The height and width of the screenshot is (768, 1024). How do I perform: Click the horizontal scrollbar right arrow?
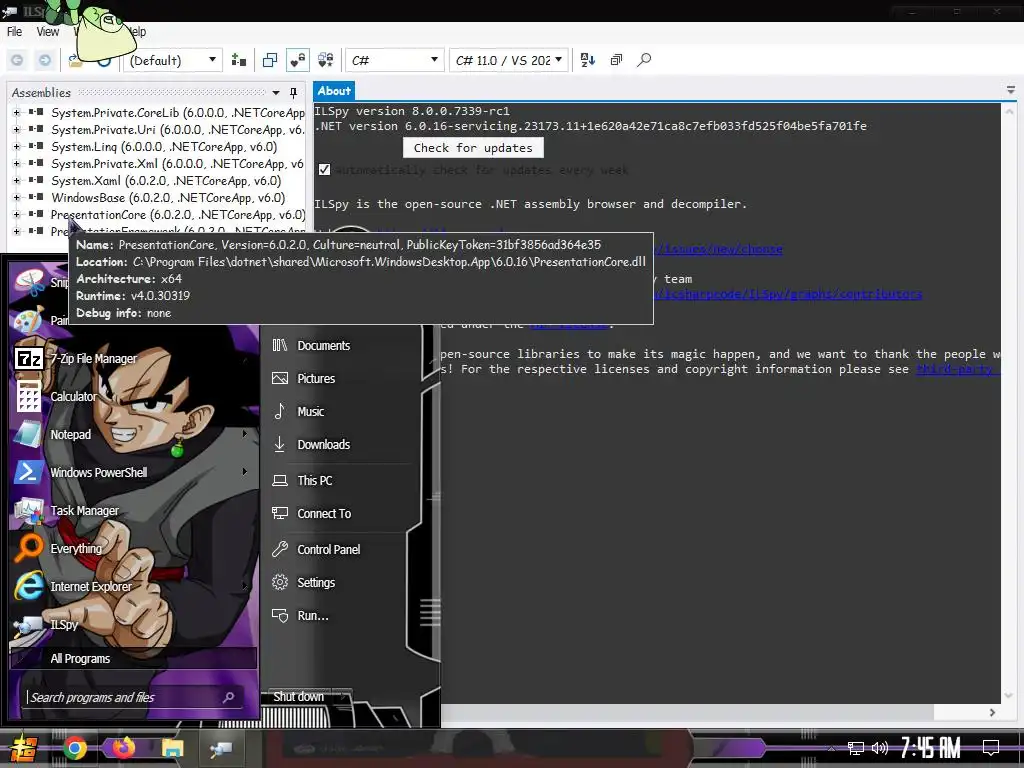(992, 712)
